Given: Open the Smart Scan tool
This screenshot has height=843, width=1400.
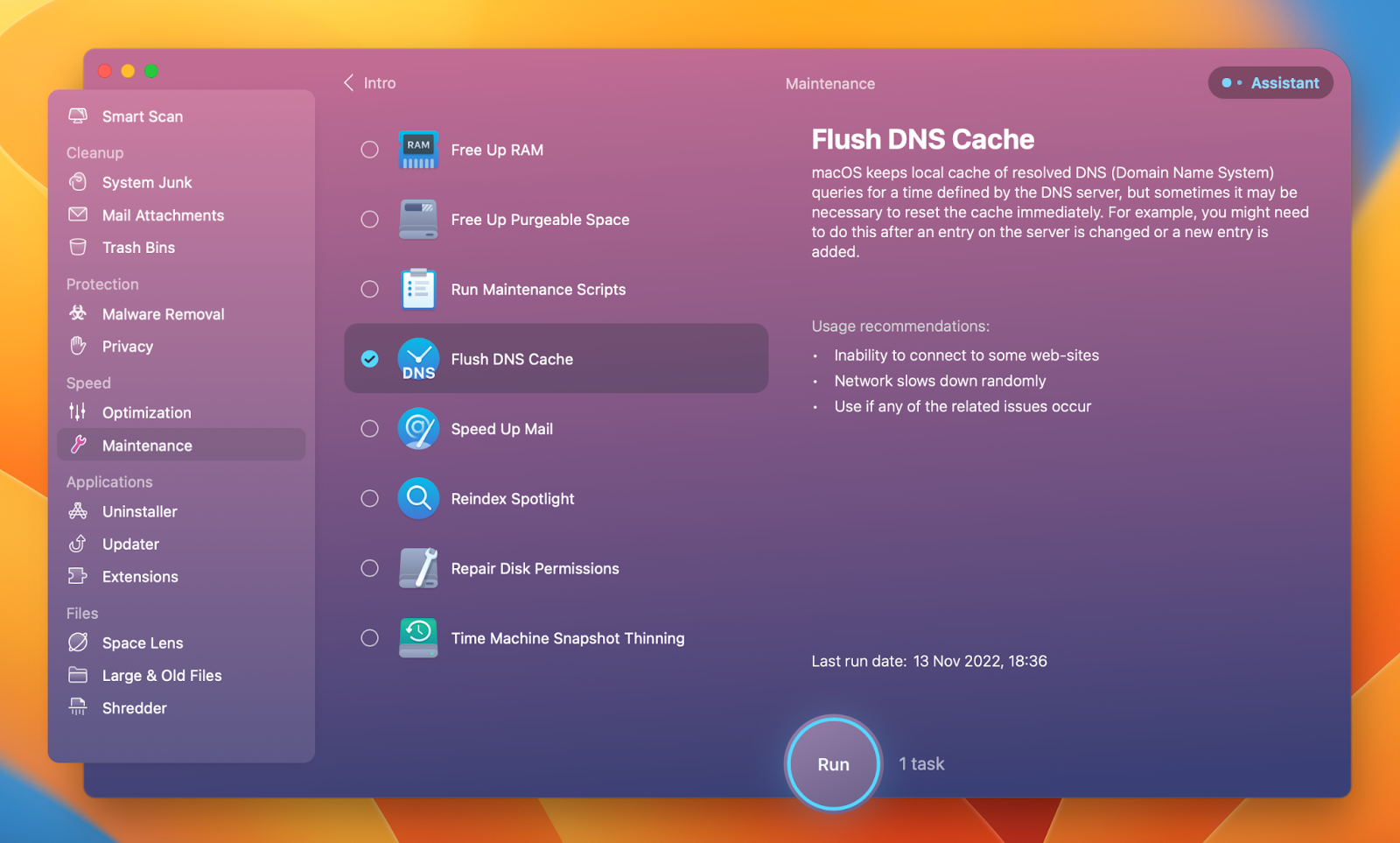Looking at the screenshot, I should (142, 116).
